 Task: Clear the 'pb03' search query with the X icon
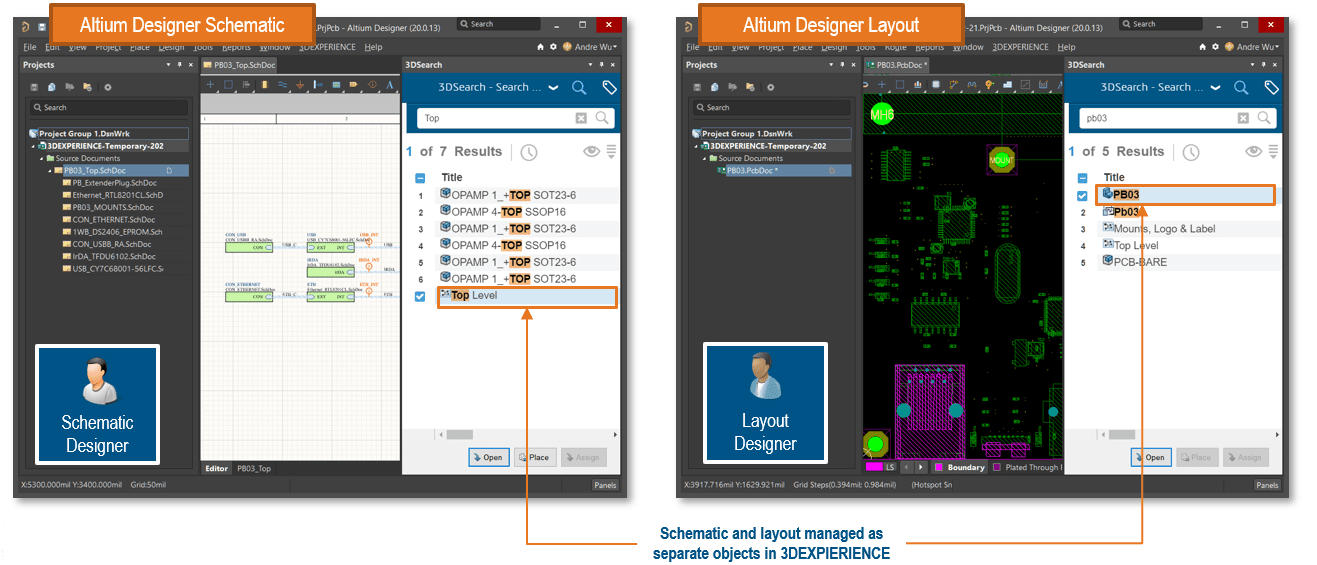click(x=1243, y=118)
